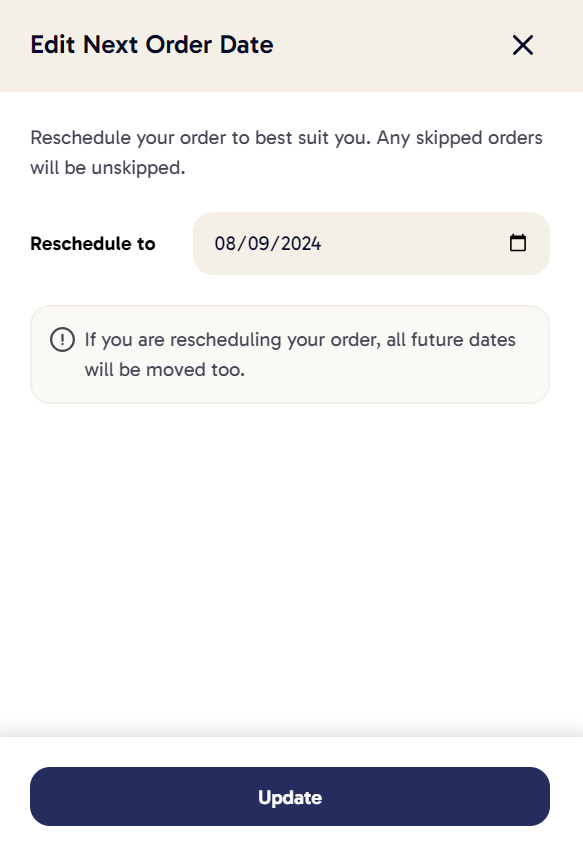This screenshot has height=841, width=583.
Task: Click the first slash separator in the date
Action: (242, 244)
